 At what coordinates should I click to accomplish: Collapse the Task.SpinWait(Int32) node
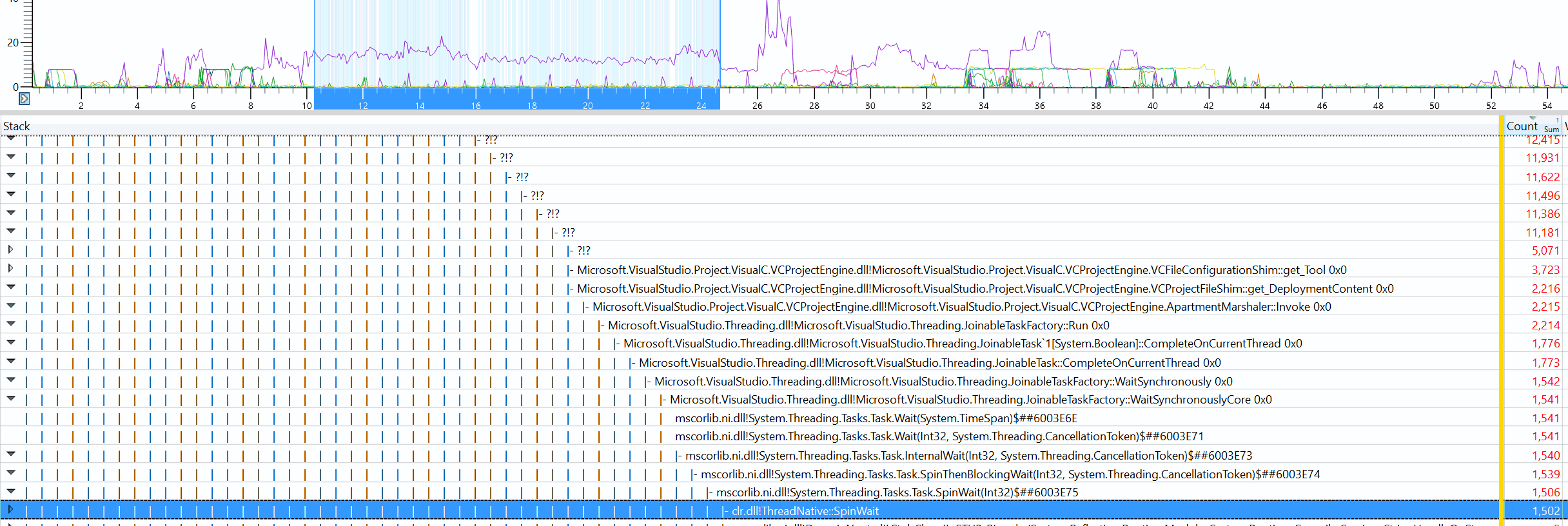(10, 491)
